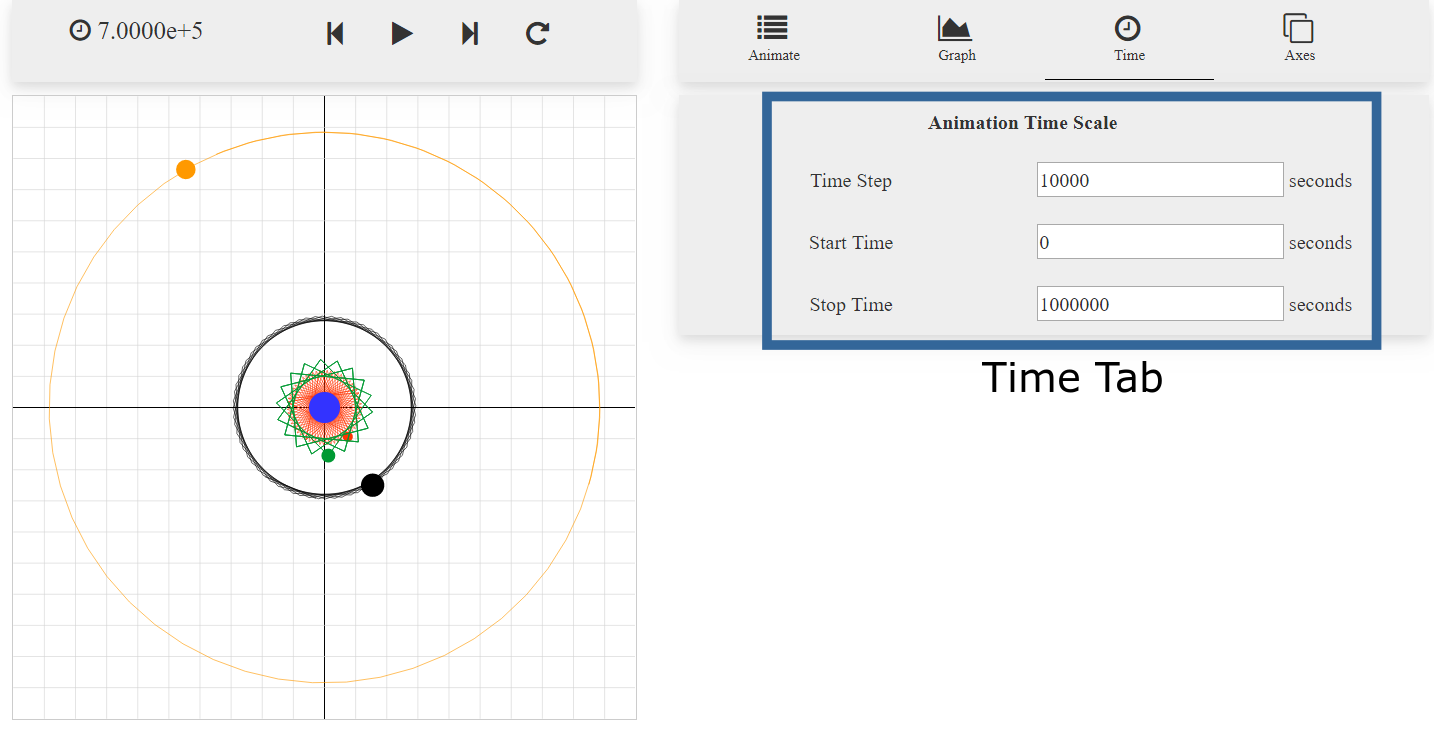
Task: Open the Axes tab
Action: (1299, 40)
